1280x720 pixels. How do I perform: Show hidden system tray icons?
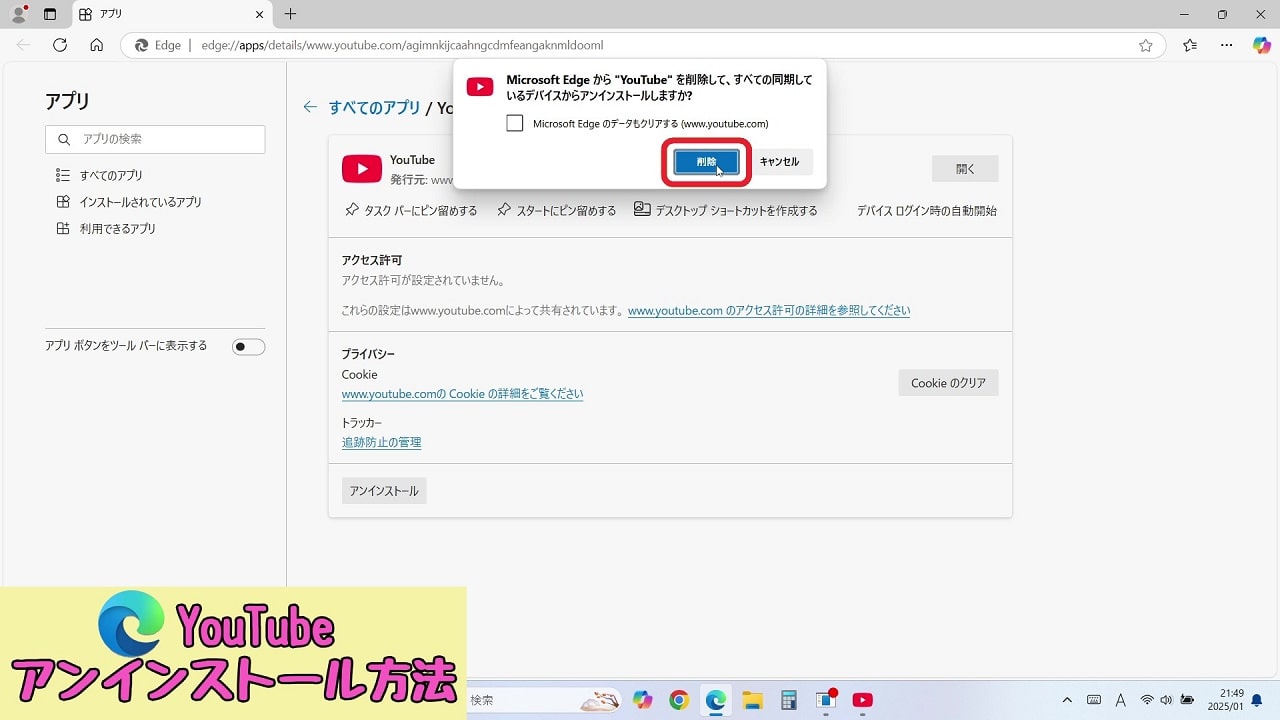tap(1067, 700)
